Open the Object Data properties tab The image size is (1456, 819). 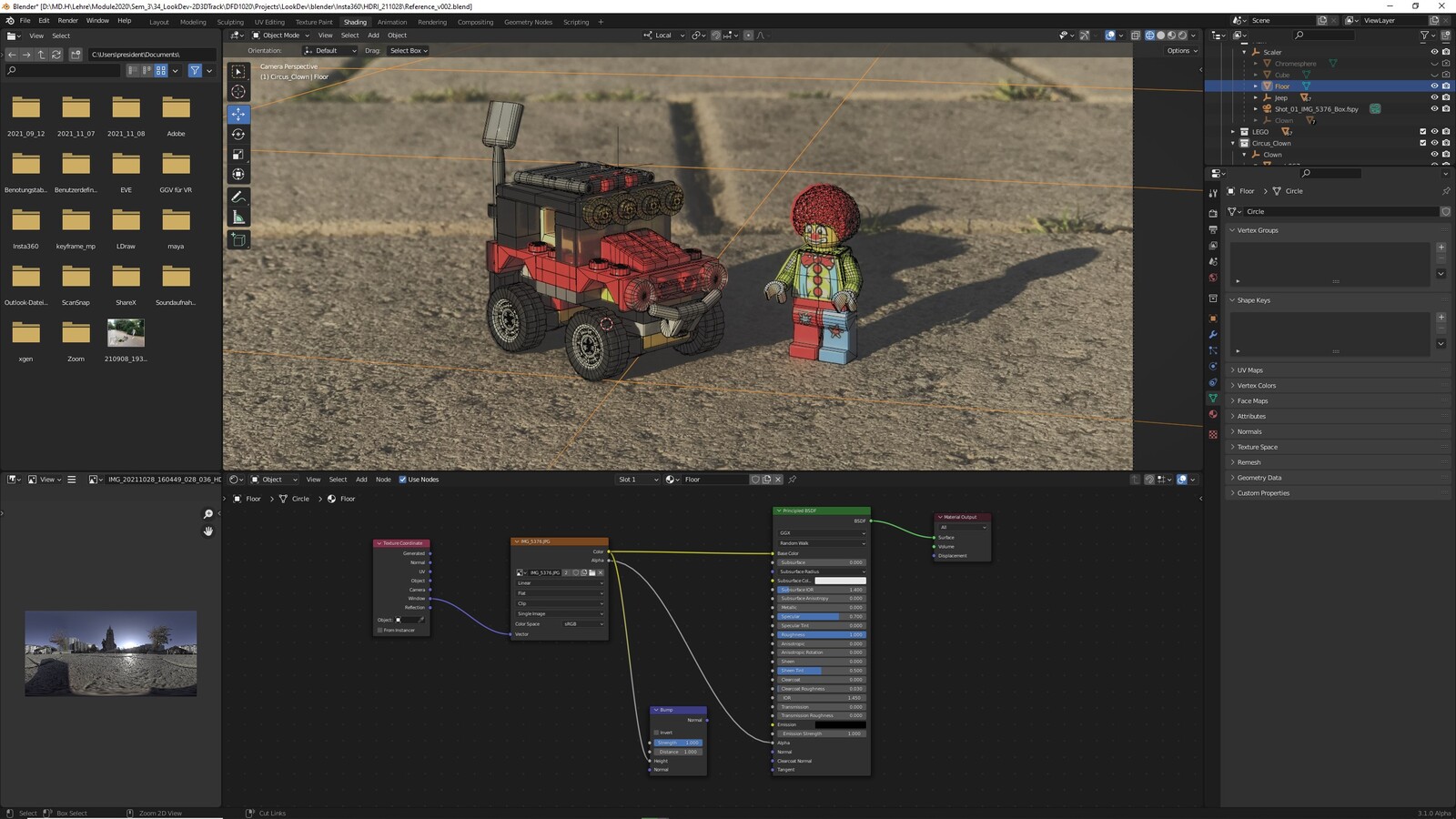[1212, 399]
